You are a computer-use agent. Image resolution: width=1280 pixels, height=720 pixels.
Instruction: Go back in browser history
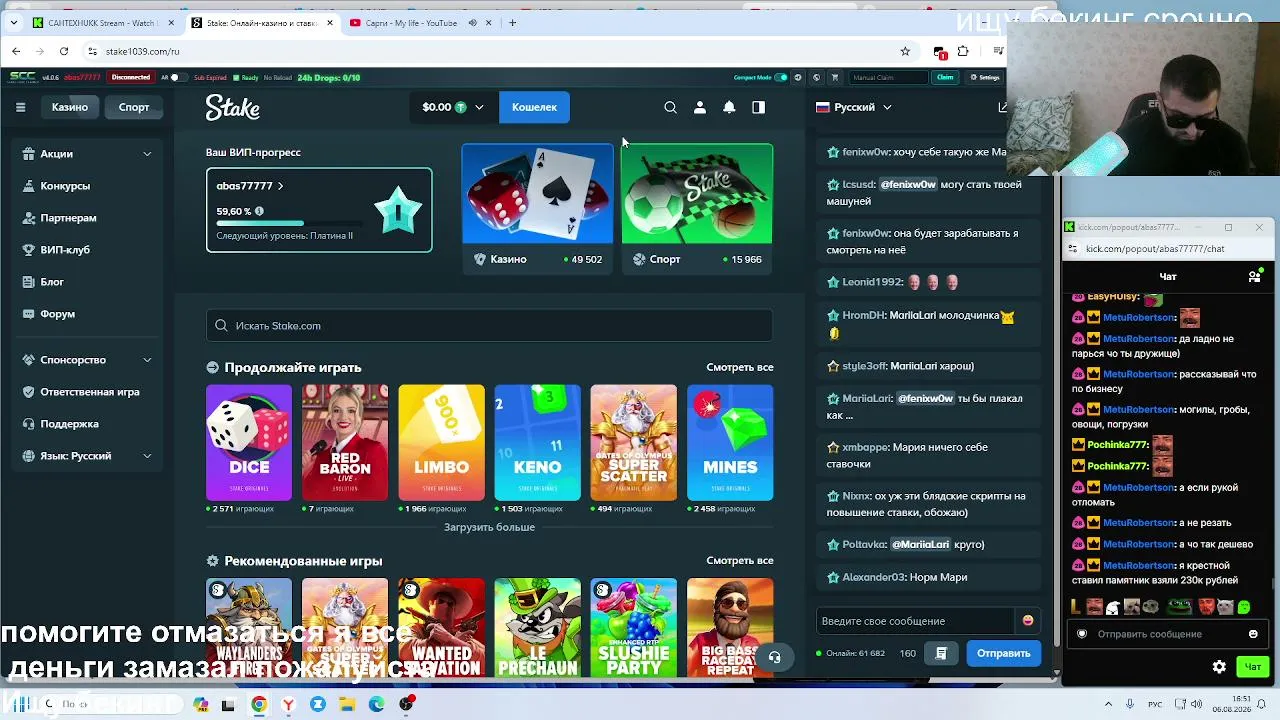(16, 51)
